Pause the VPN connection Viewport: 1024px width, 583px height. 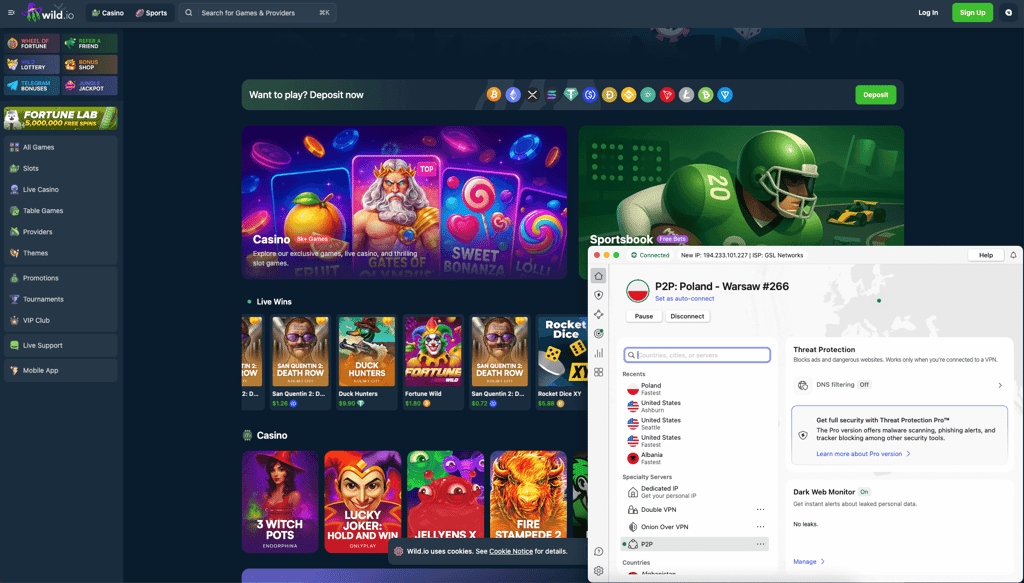[644, 316]
